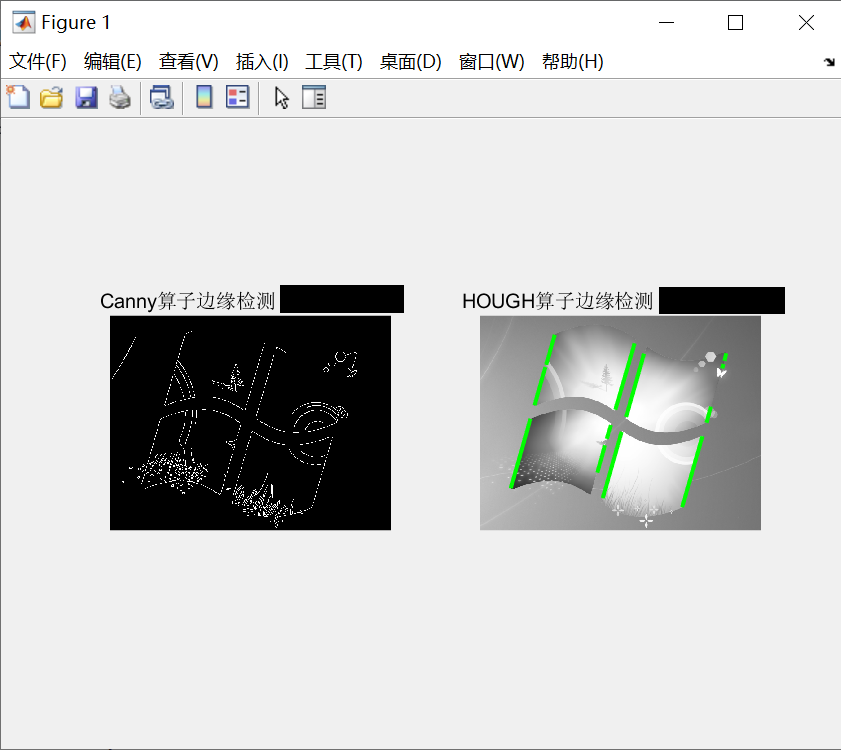Select the Canny edge detection image
This screenshot has width=841, height=750.
tap(250, 423)
